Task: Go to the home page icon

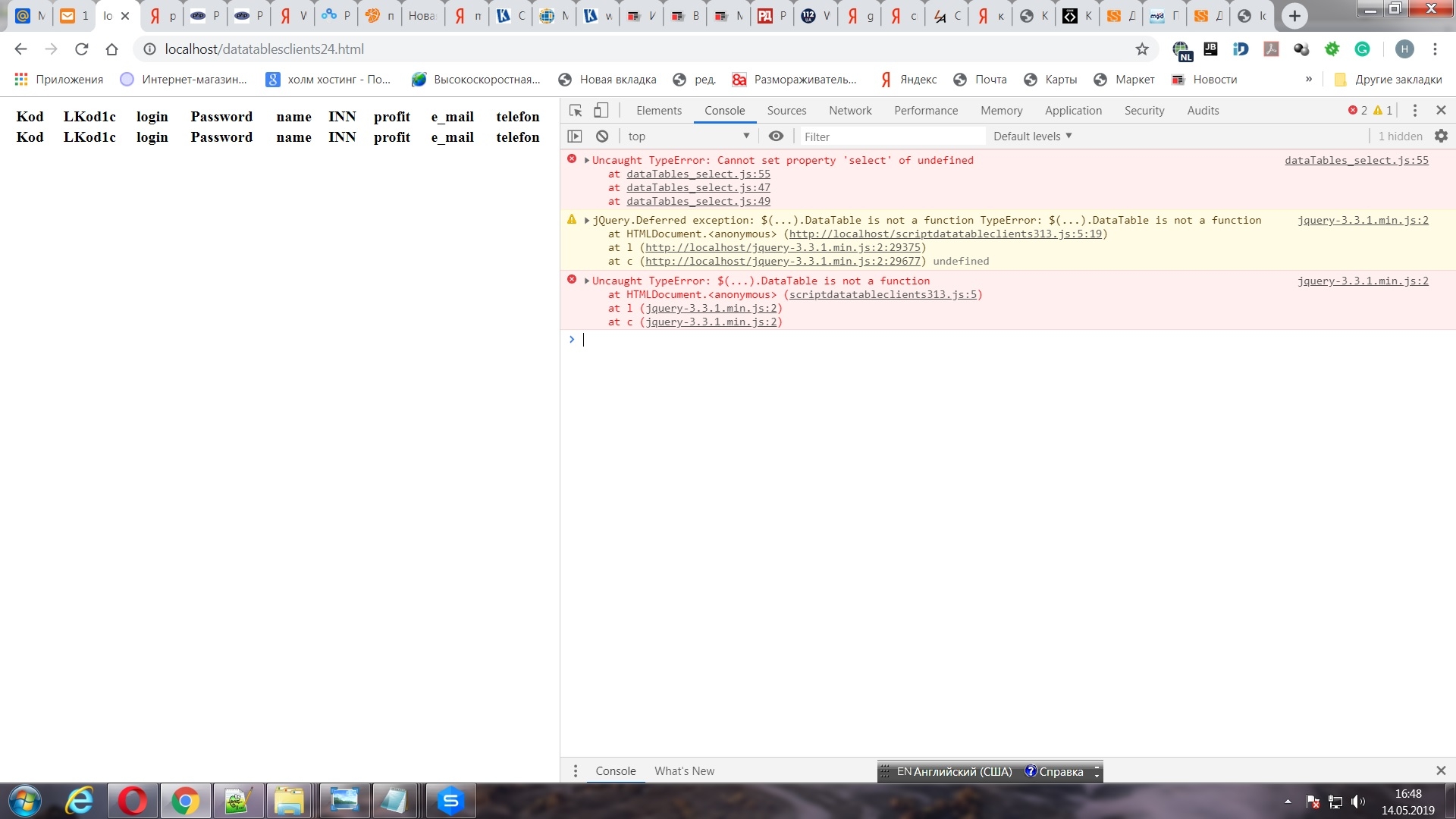Action: [112, 49]
